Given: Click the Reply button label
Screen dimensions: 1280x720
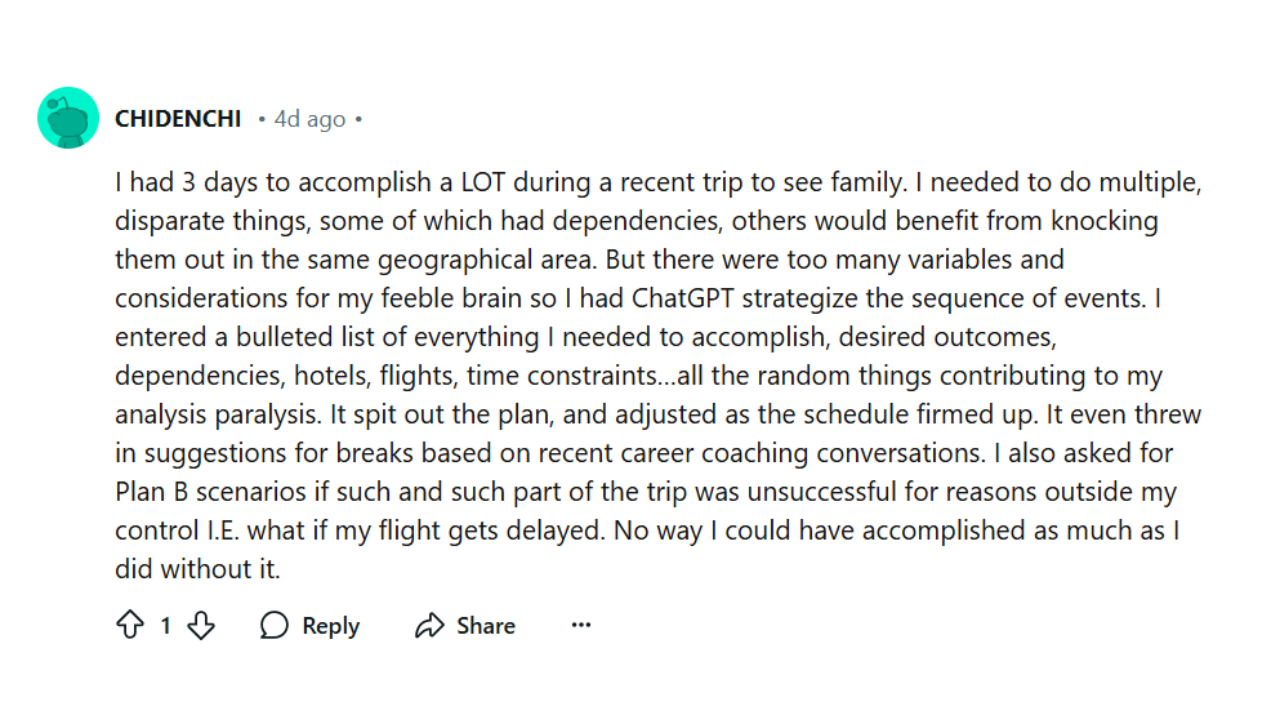Looking at the screenshot, I should (331, 626).
